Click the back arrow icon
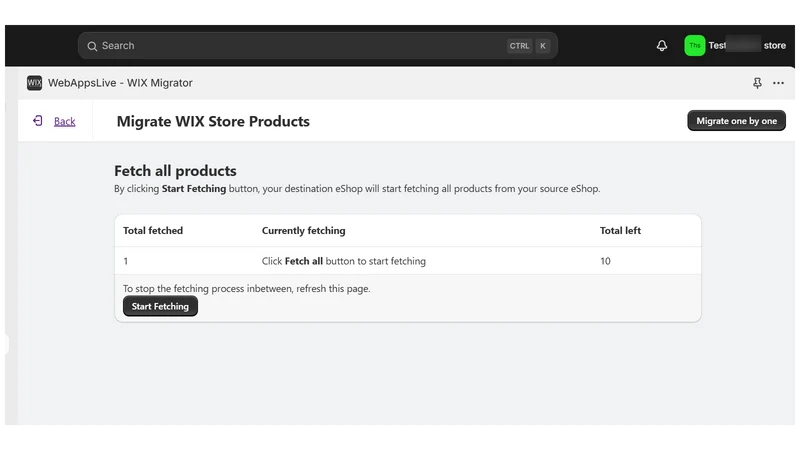Viewport: 800px width, 450px height. (x=38, y=121)
